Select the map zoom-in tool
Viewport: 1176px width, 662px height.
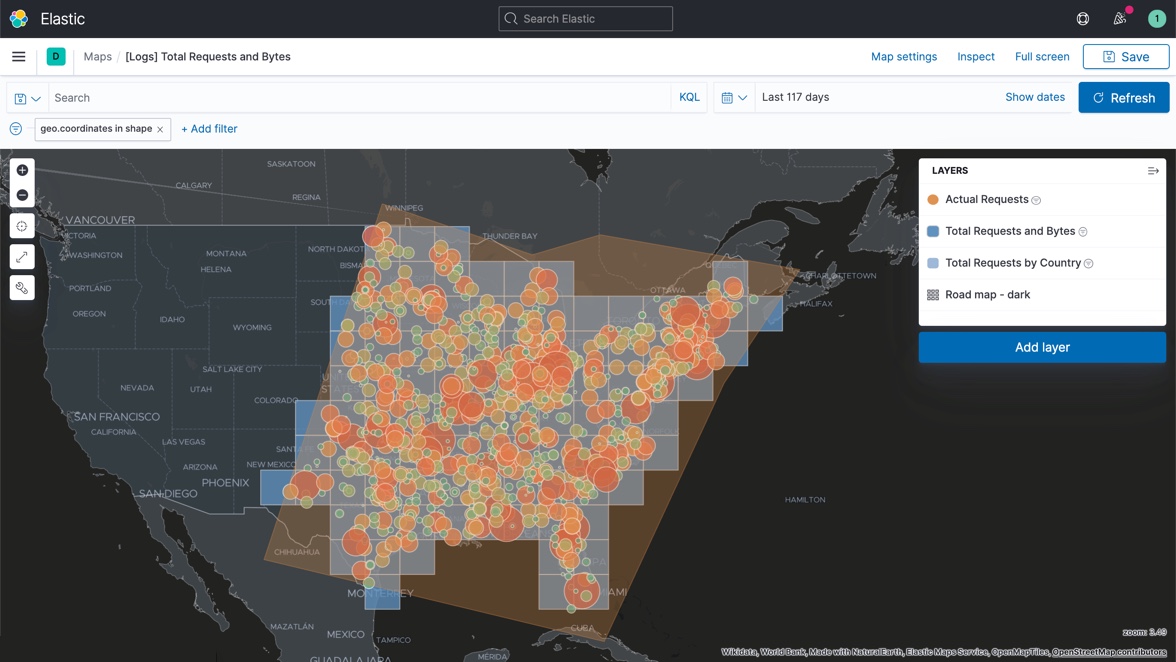point(22,169)
